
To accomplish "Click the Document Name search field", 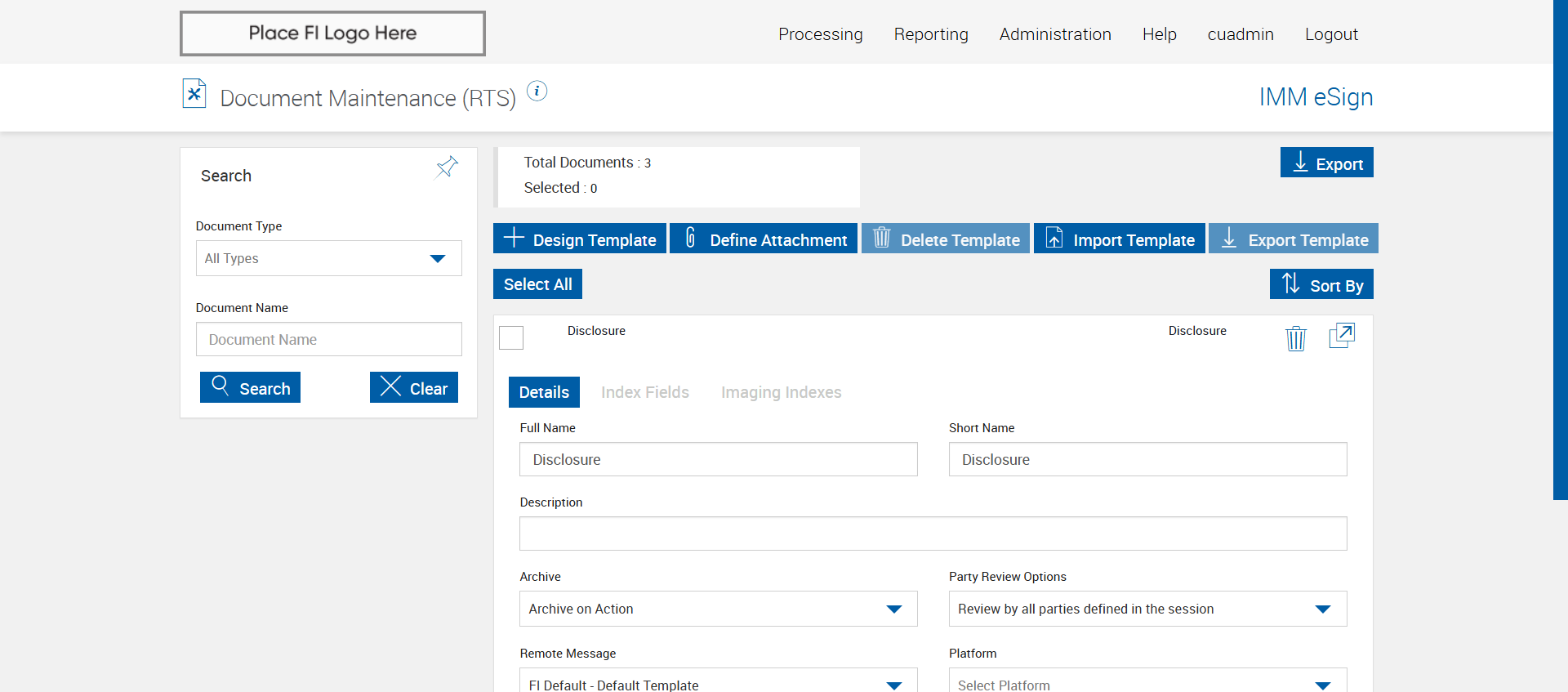I will 328,339.
